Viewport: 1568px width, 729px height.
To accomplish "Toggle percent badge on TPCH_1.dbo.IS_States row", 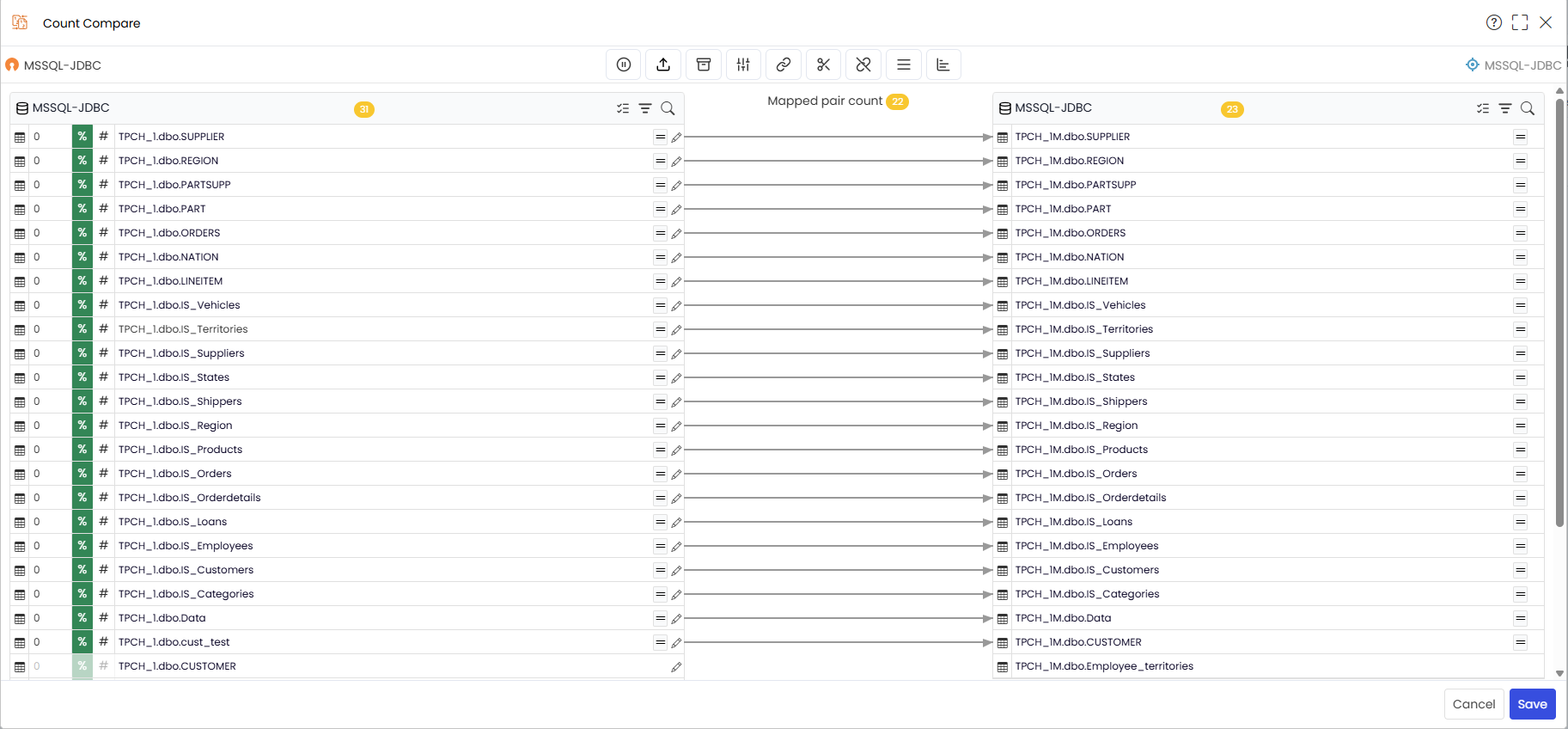I will coord(82,377).
